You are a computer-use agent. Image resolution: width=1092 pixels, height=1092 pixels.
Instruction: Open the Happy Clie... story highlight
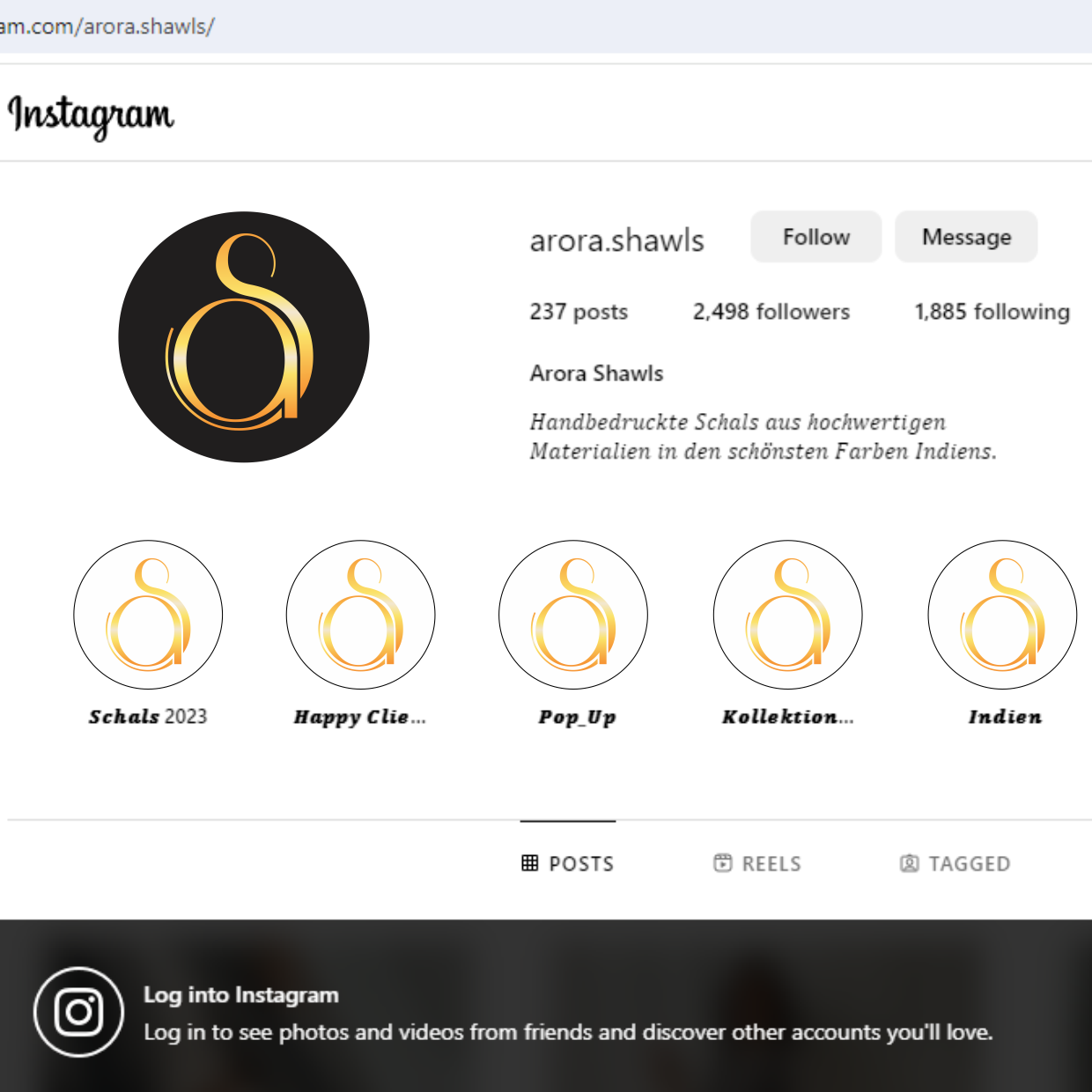pyautogui.click(x=360, y=615)
